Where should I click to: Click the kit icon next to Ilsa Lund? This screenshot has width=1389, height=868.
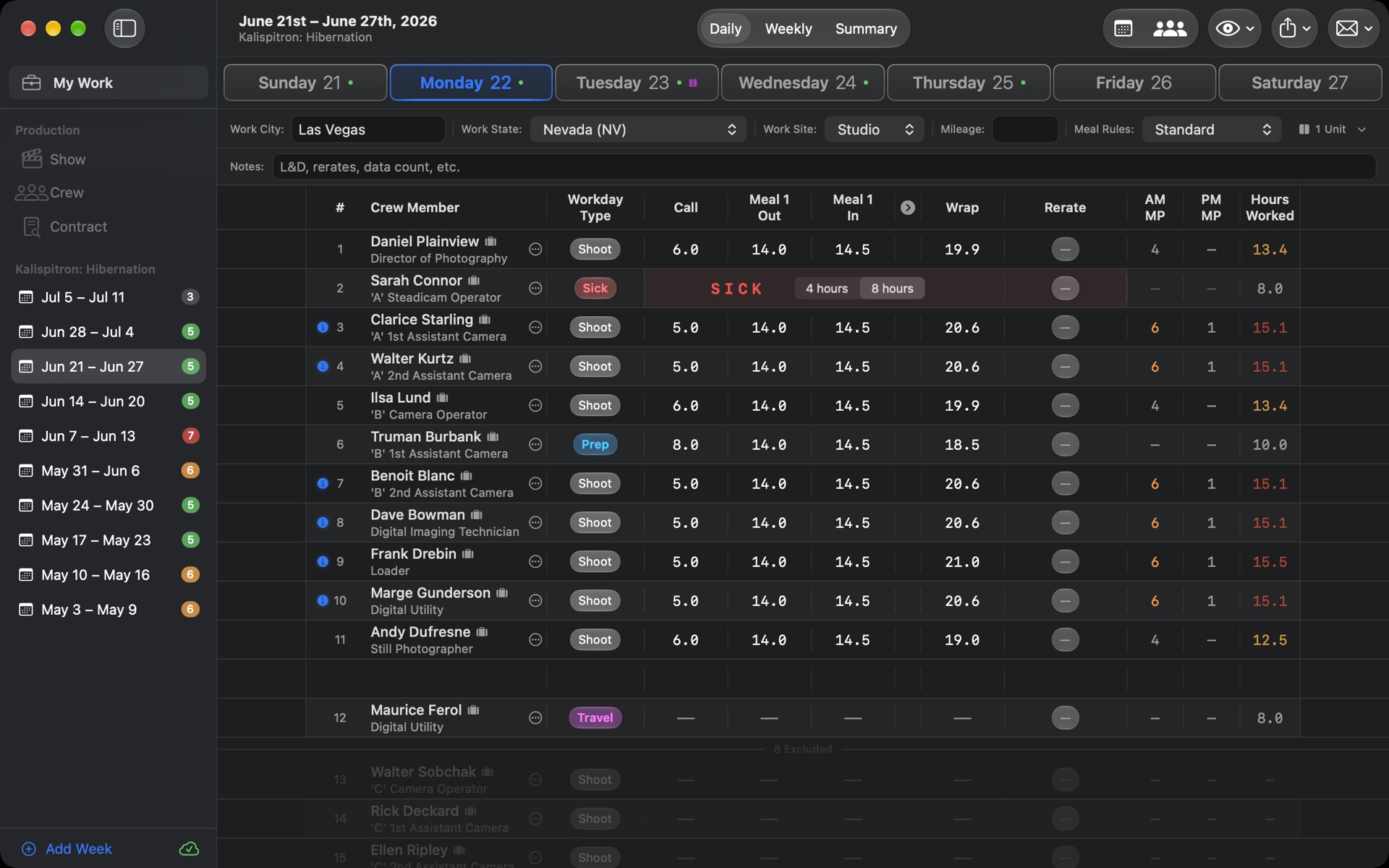pos(443,398)
